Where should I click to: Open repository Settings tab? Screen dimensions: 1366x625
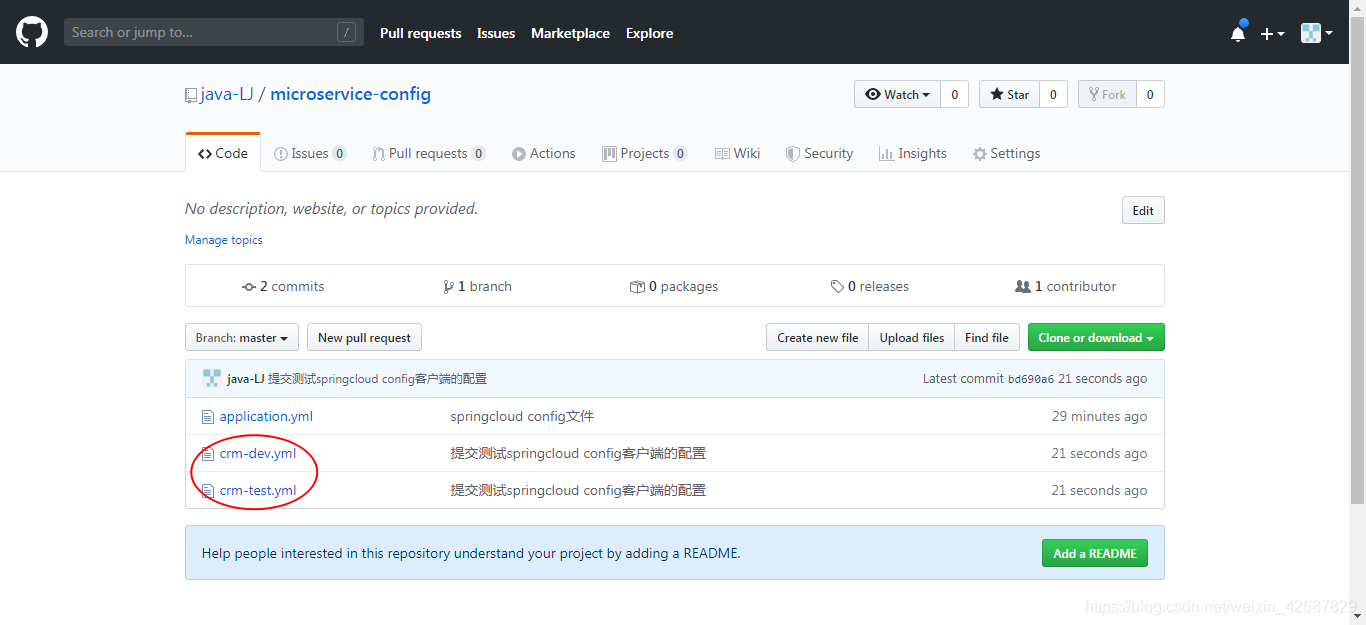click(1007, 153)
